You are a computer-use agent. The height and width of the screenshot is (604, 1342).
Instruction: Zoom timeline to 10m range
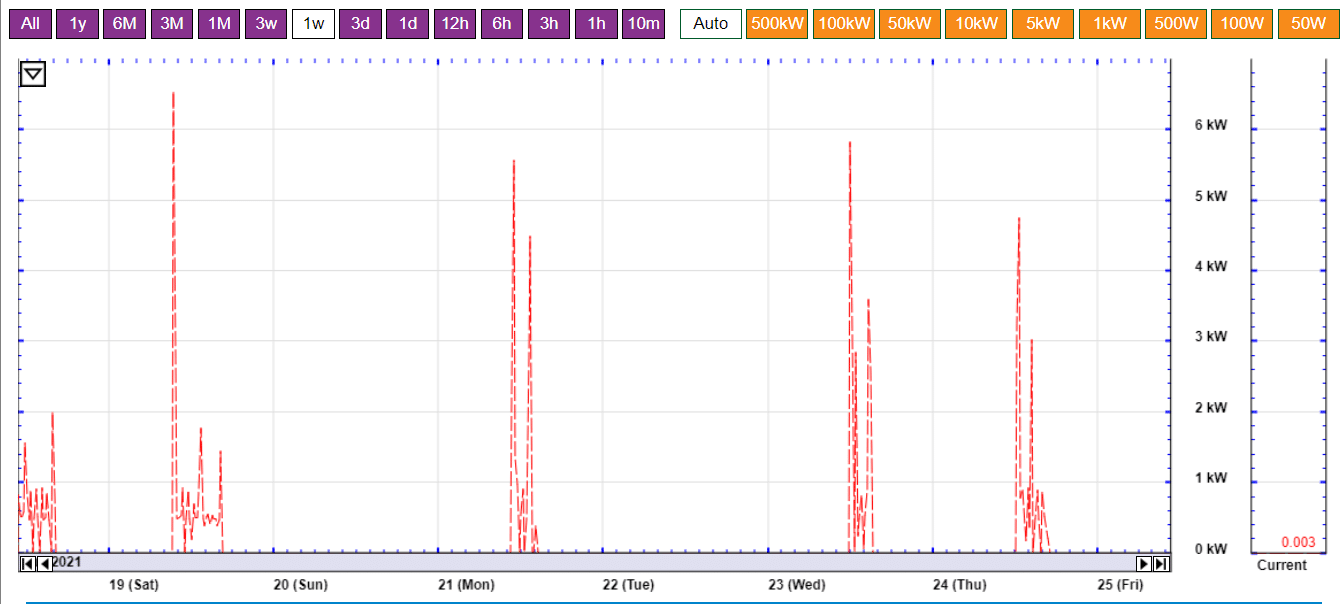[643, 24]
